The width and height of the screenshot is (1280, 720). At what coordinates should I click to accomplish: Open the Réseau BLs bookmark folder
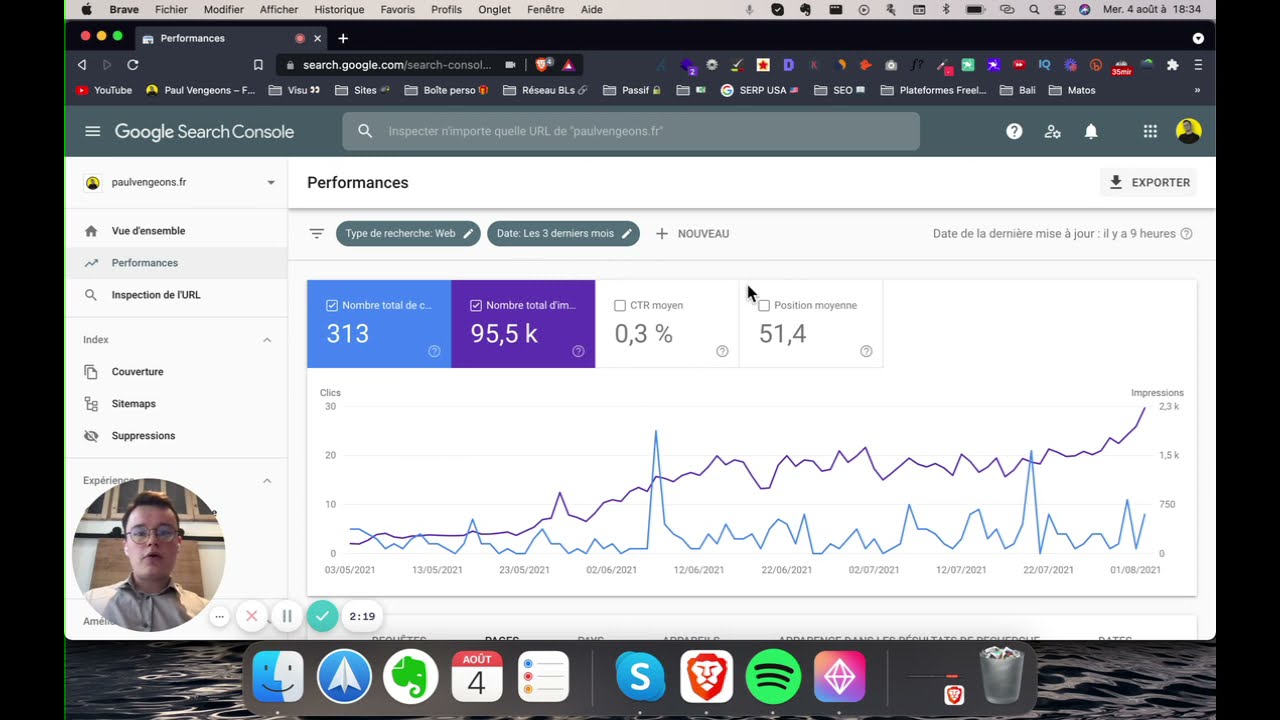tap(545, 90)
